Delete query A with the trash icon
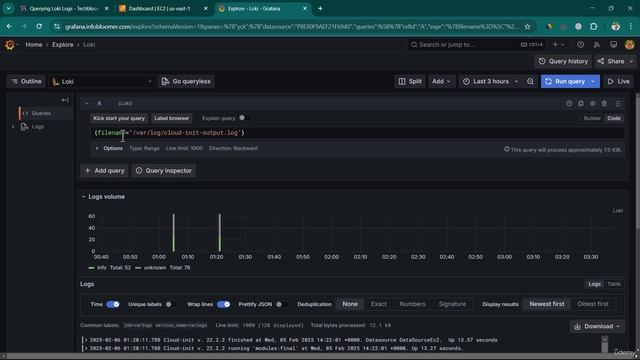This screenshot has width=640, height=360. coord(604,103)
